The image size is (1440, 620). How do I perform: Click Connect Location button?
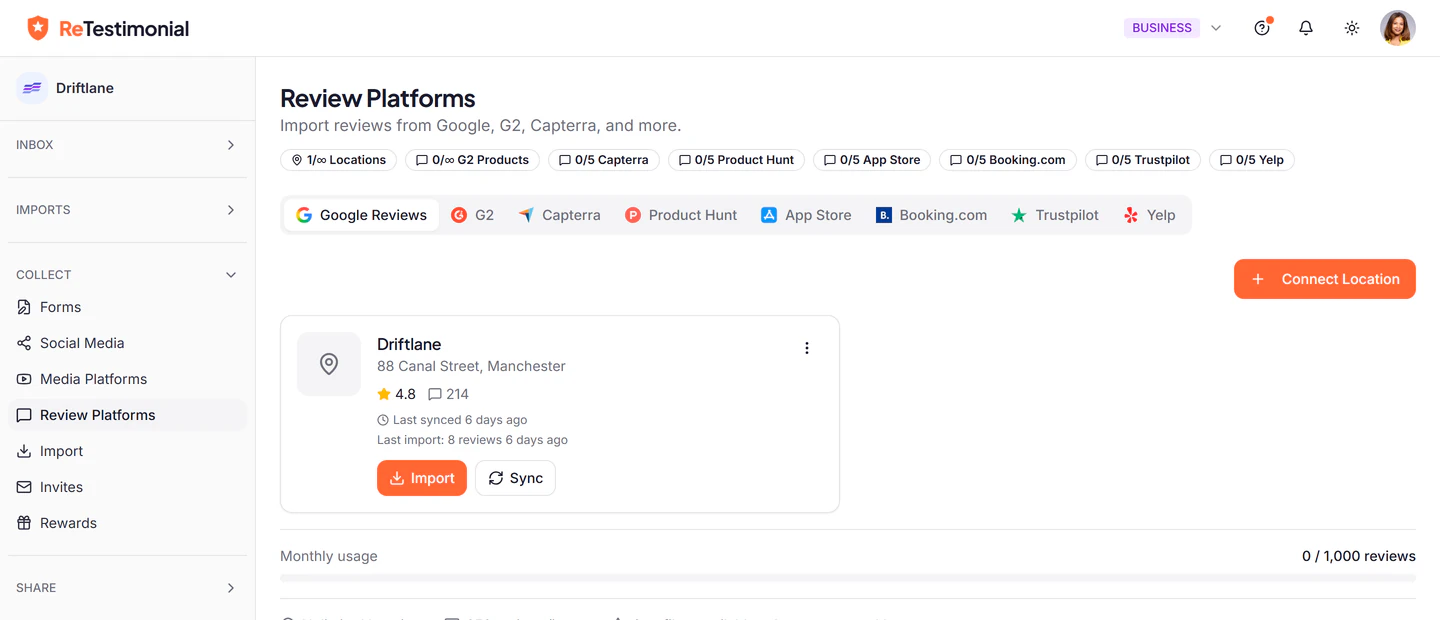pos(1325,279)
